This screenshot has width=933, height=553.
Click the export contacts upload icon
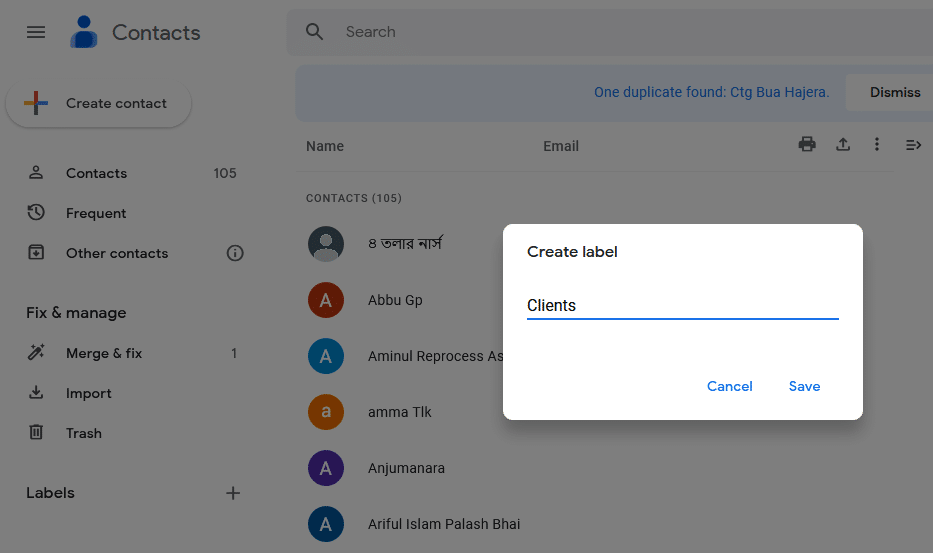click(x=843, y=144)
